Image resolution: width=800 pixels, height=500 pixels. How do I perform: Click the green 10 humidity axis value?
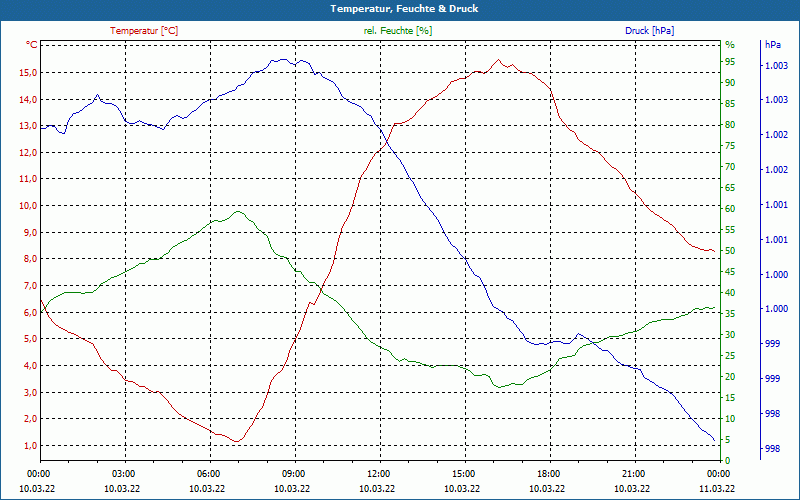tap(730, 419)
